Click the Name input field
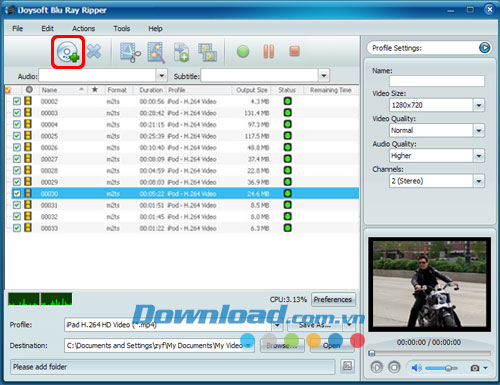This screenshot has width=500, height=385. tap(437, 81)
